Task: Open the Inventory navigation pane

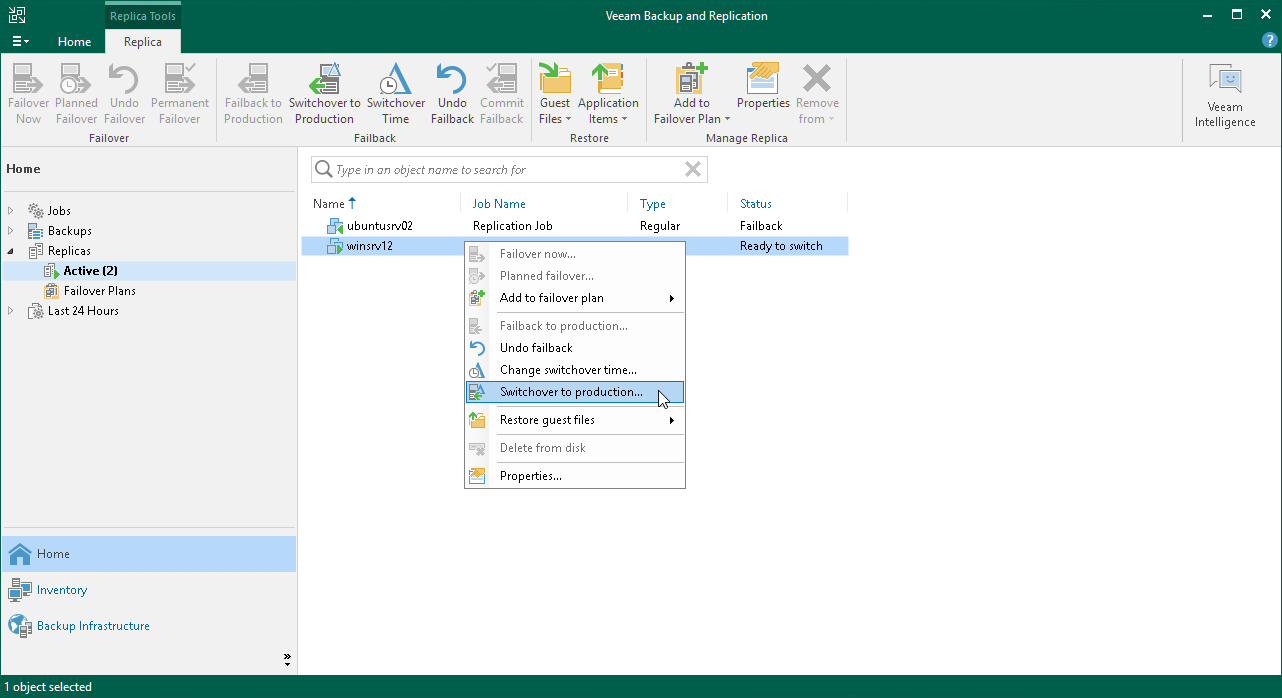Action: [148, 590]
